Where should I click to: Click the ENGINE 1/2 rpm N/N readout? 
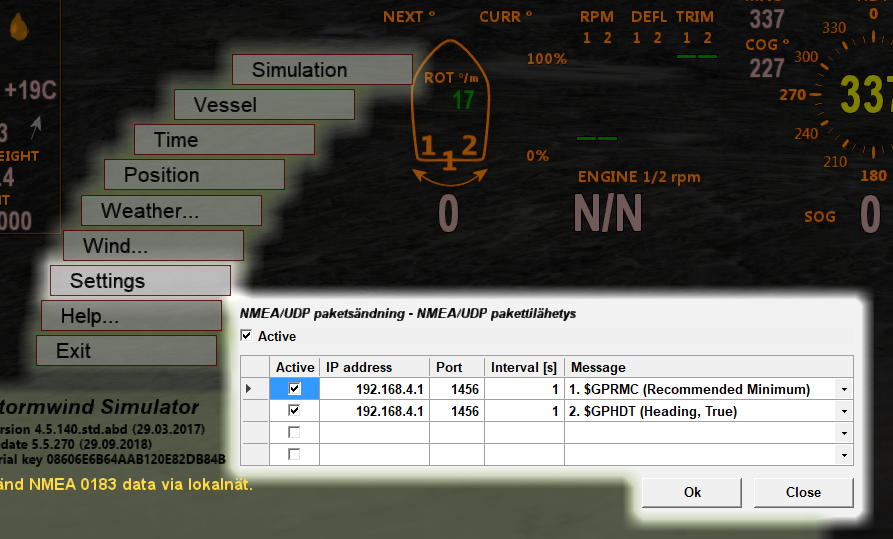point(607,213)
